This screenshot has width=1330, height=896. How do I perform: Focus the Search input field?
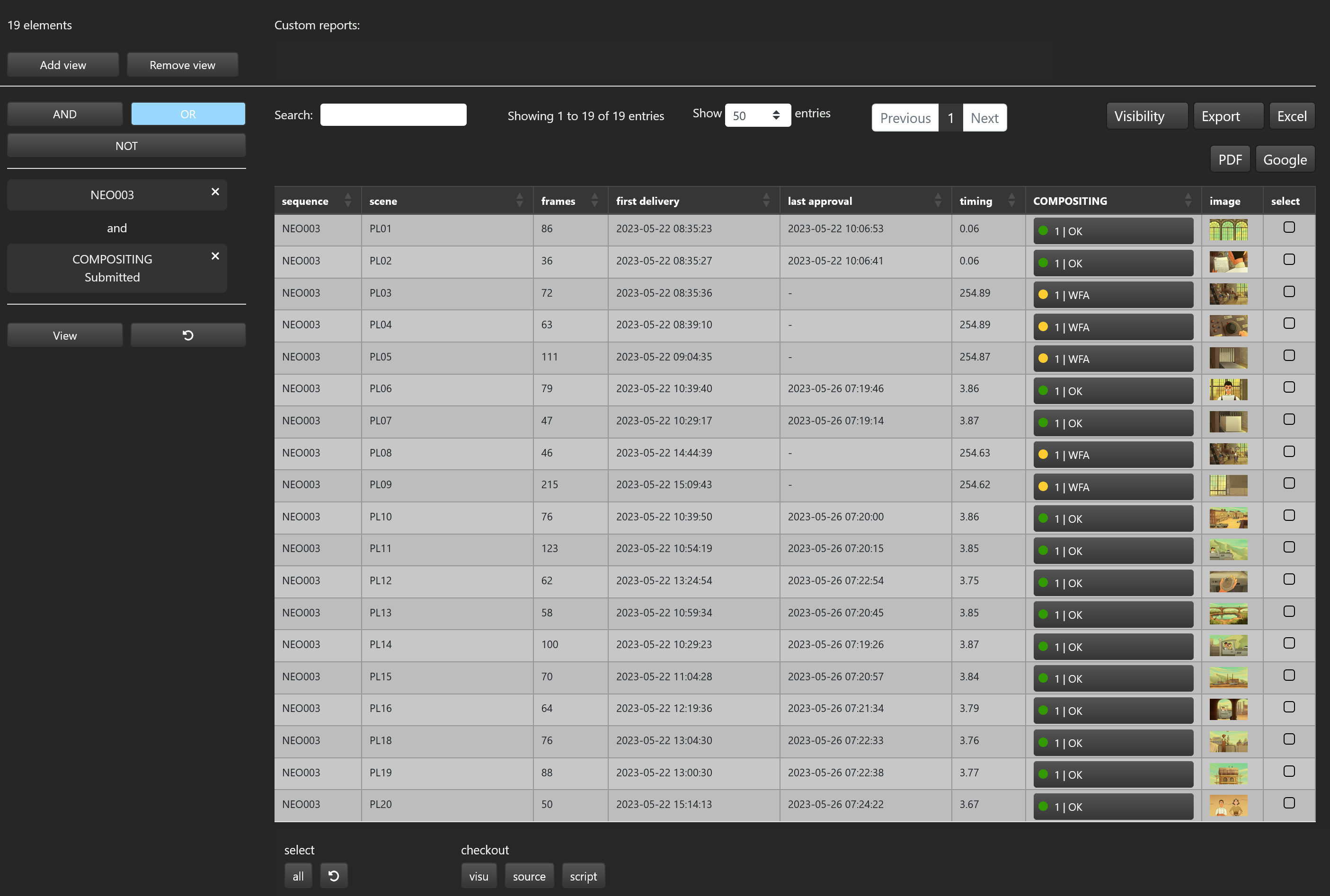click(393, 115)
